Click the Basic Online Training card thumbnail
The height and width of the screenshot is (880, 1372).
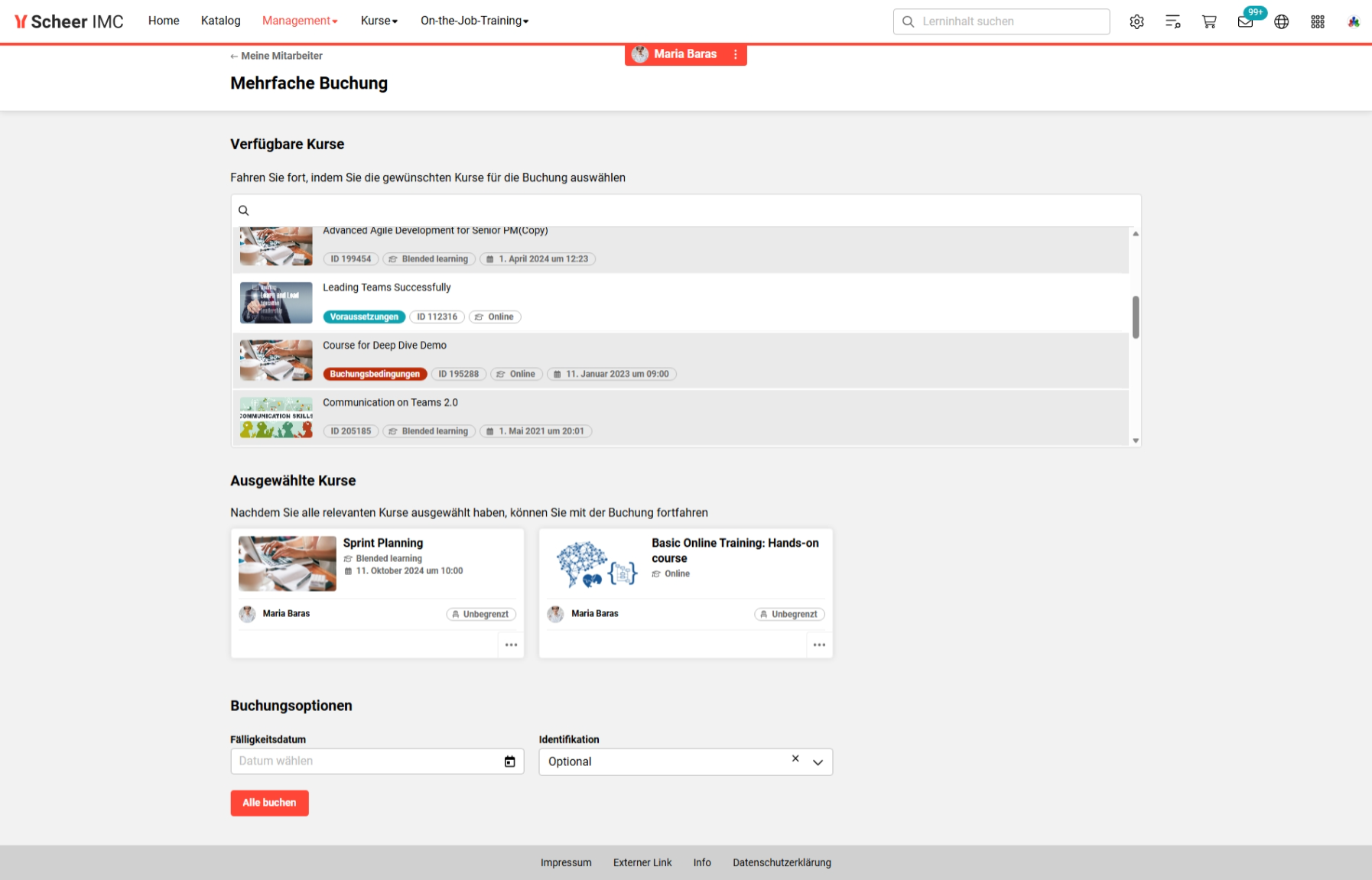tap(597, 563)
